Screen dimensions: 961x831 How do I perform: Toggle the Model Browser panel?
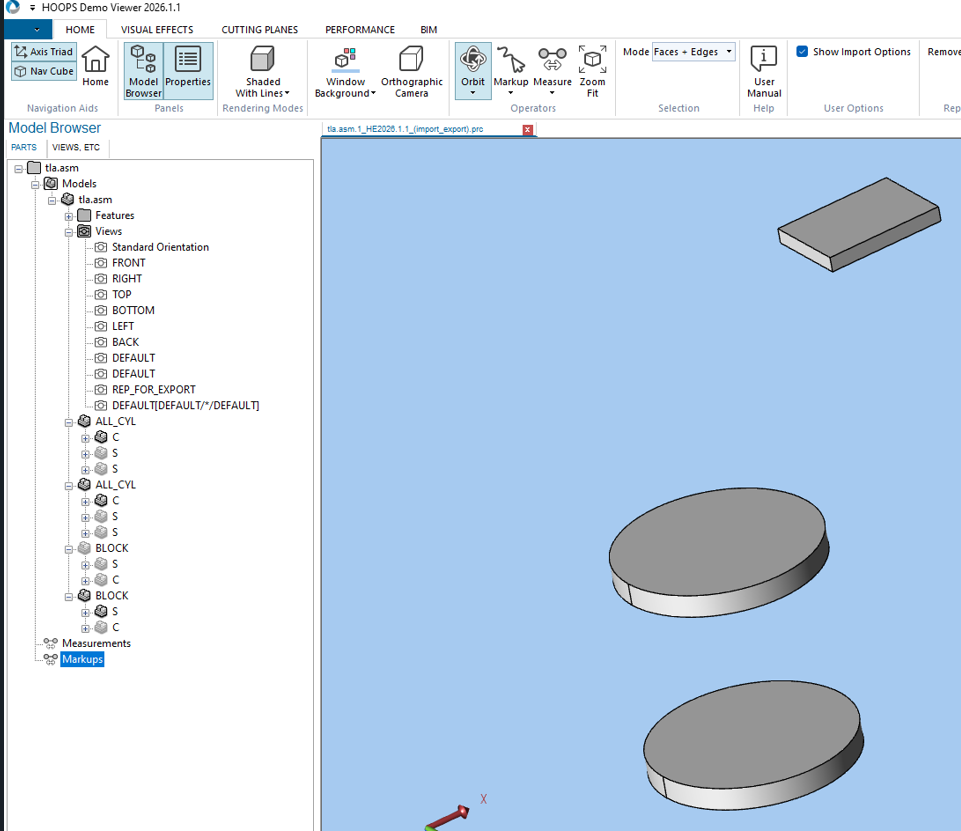(142, 70)
